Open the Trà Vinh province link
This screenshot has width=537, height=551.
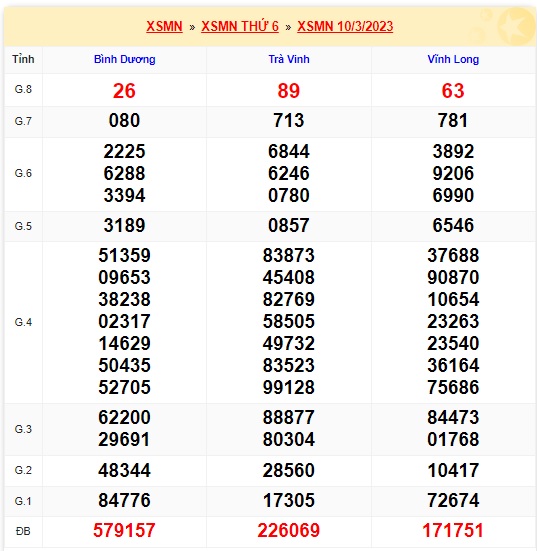coord(289,59)
